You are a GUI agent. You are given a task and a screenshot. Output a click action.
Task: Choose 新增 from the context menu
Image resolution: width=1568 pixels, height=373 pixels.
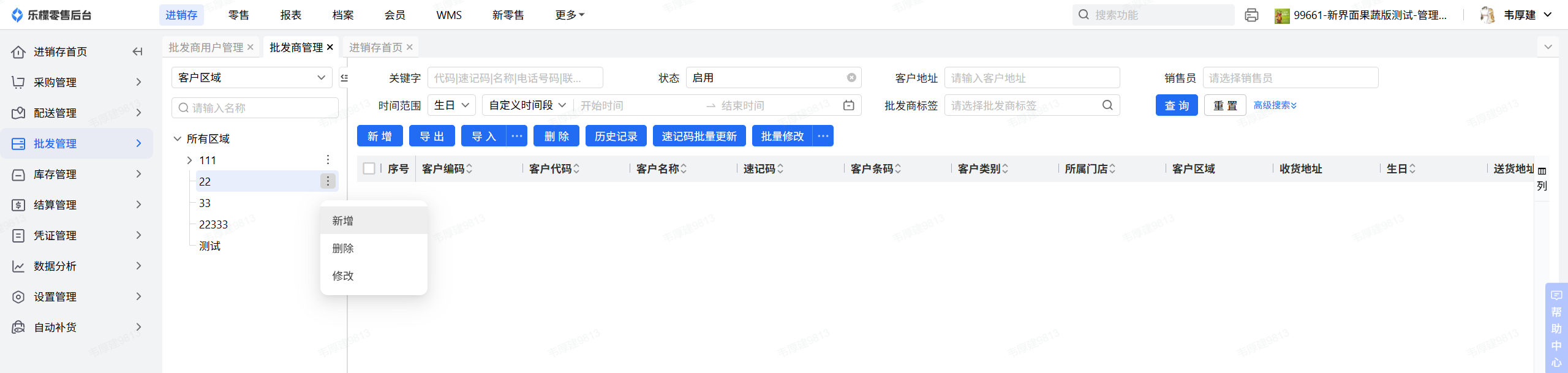coord(374,220)
